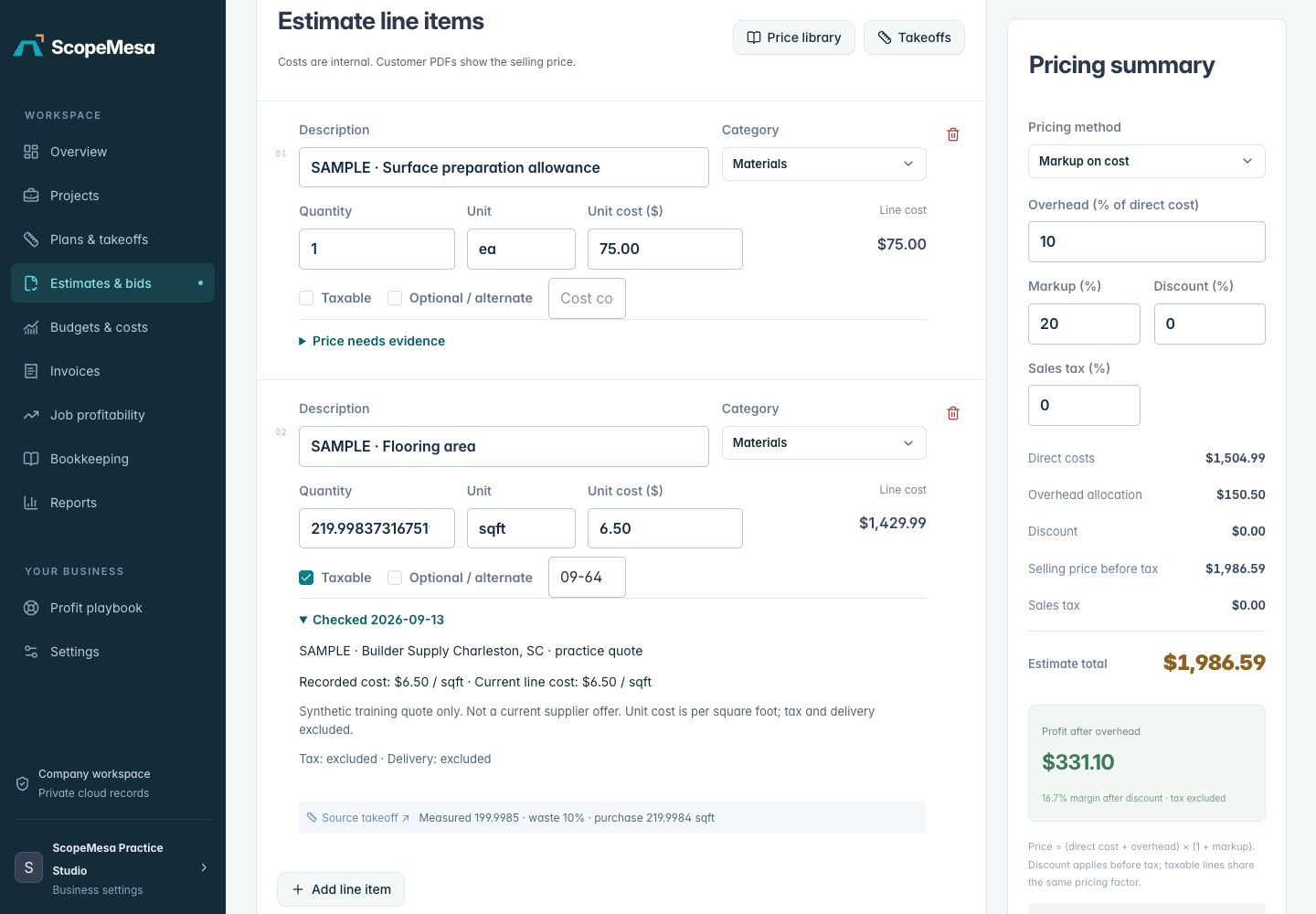Open Category dropdown for Flooring area
This screenshot has height=914, width=1316.
824,442
